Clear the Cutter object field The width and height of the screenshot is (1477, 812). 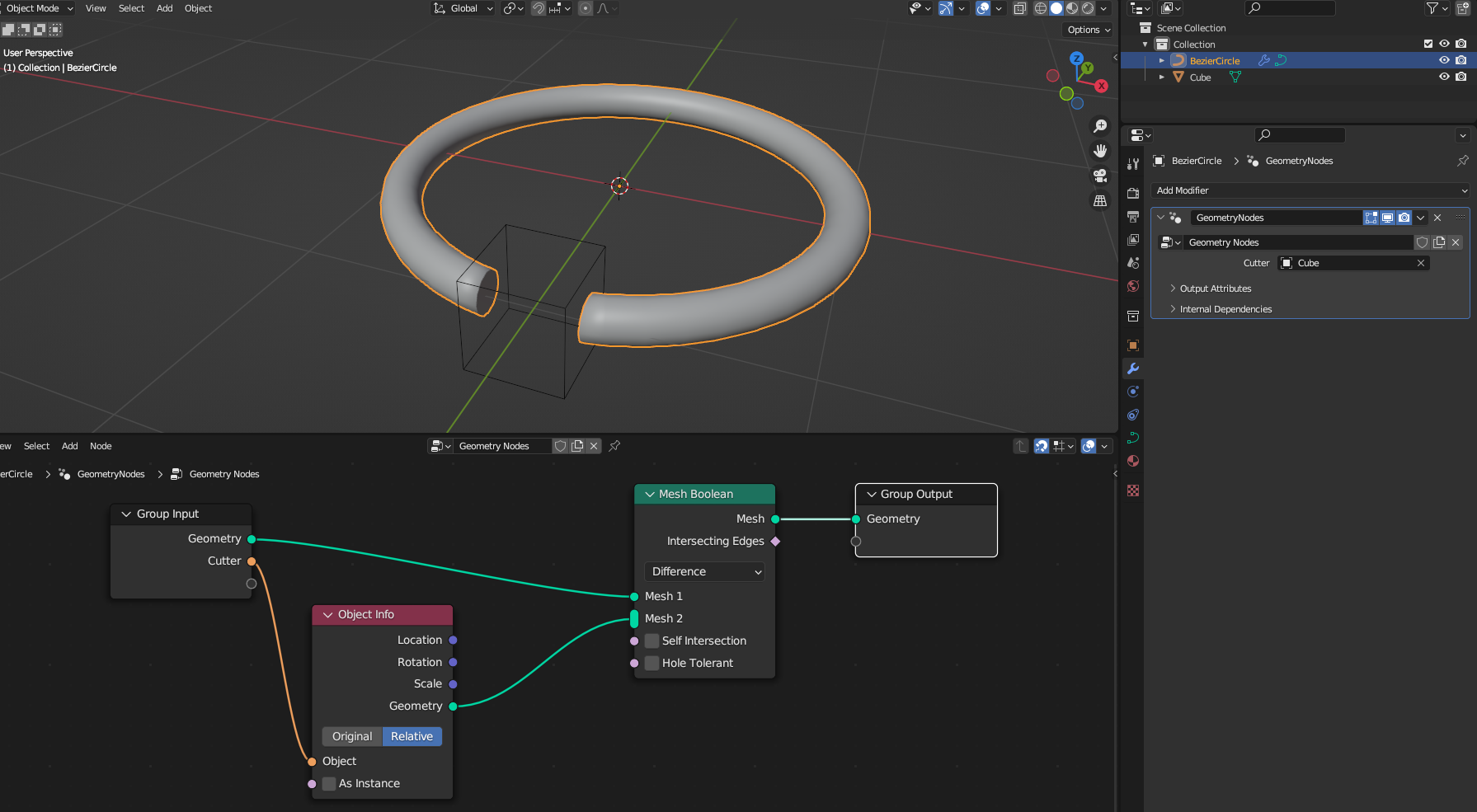pos(1421,263)
